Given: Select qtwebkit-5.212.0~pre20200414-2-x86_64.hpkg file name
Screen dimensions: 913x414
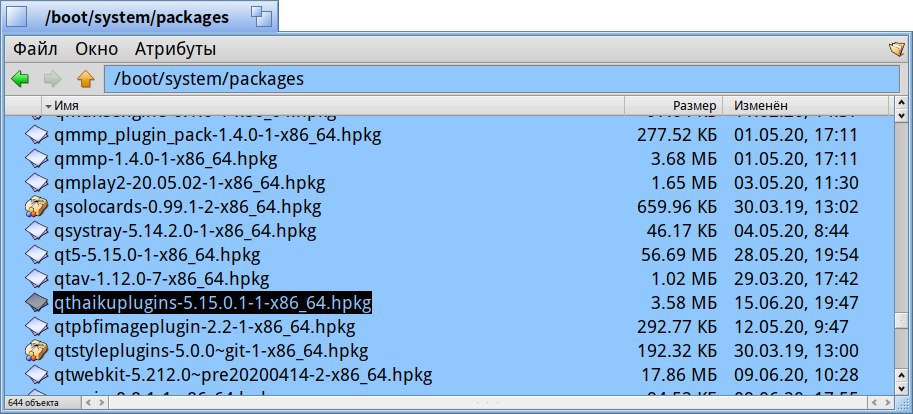Looking at the screenshot, I should [243, 375].
